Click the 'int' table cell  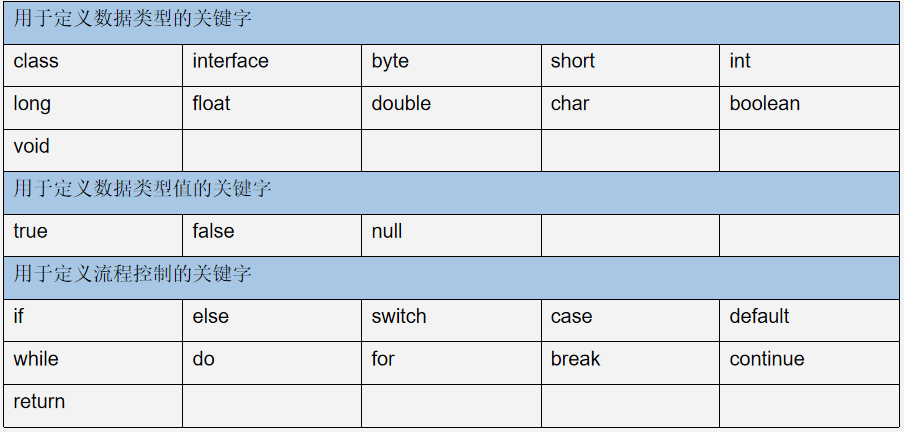(809, 65)
